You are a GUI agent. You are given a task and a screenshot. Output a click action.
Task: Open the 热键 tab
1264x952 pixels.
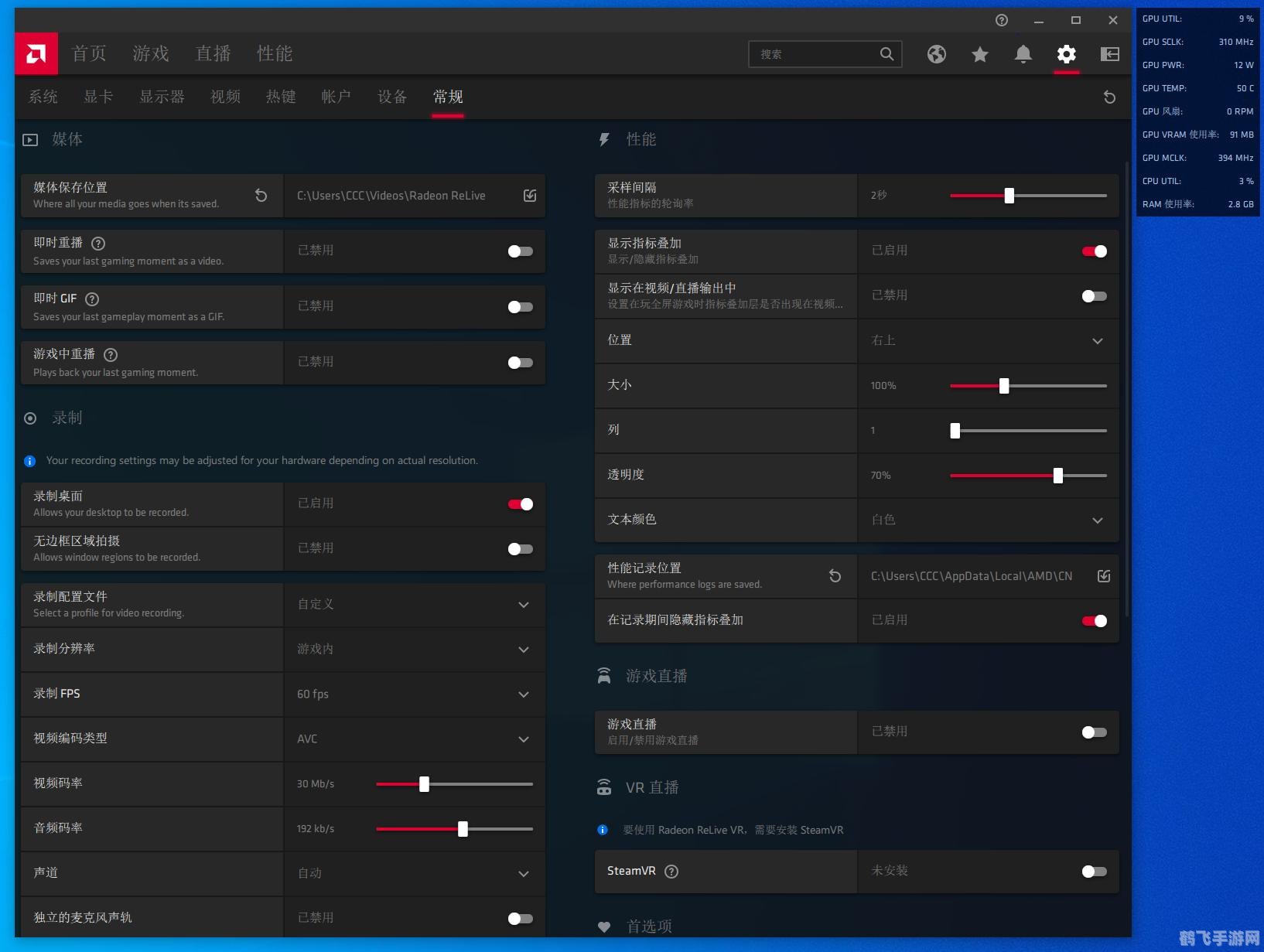point(281,97)
